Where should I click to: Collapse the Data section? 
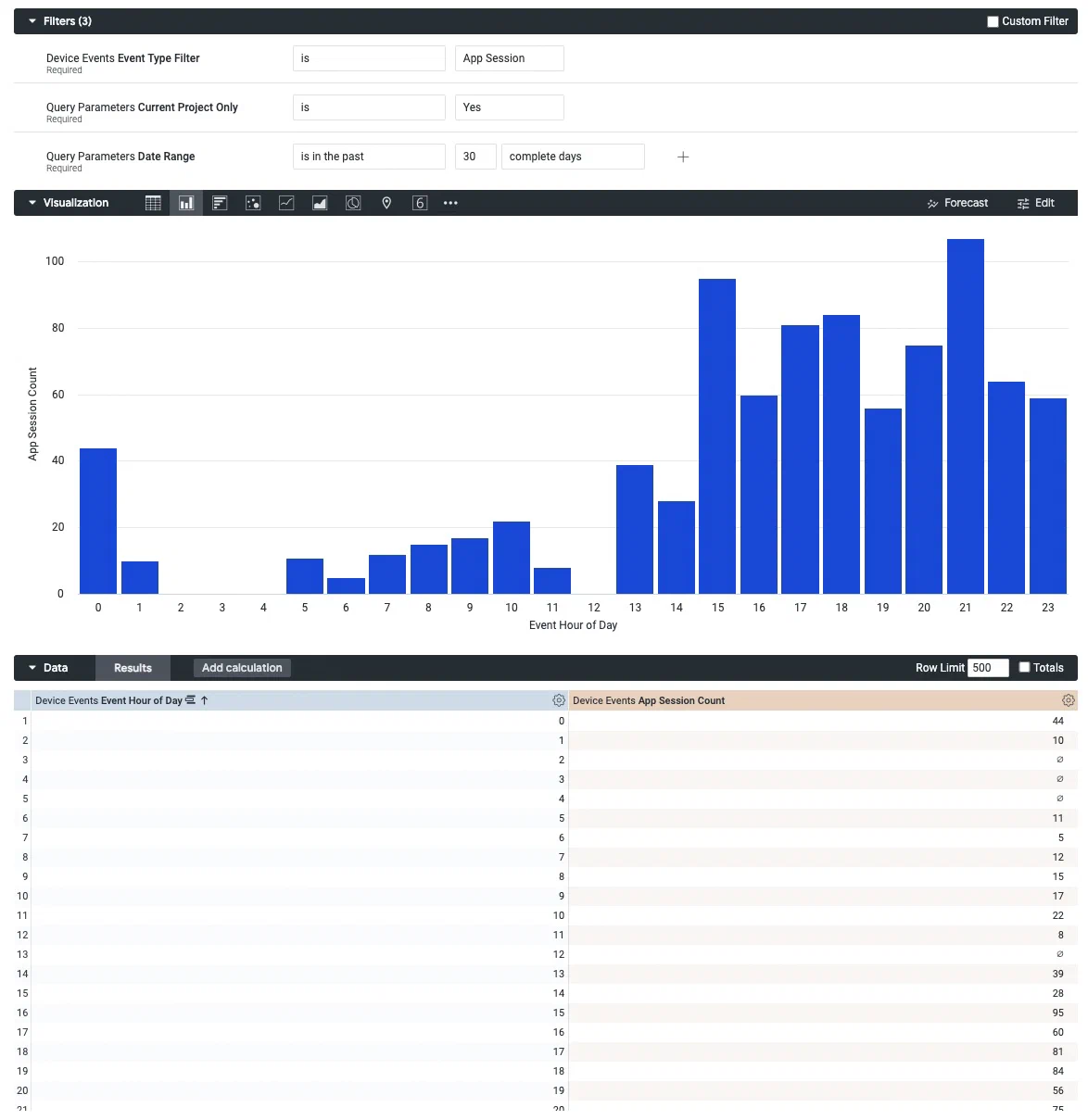[32, 667]
